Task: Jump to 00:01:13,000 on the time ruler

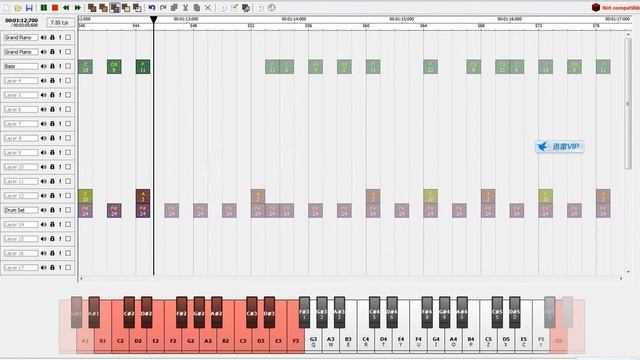Action: [186, 19]
